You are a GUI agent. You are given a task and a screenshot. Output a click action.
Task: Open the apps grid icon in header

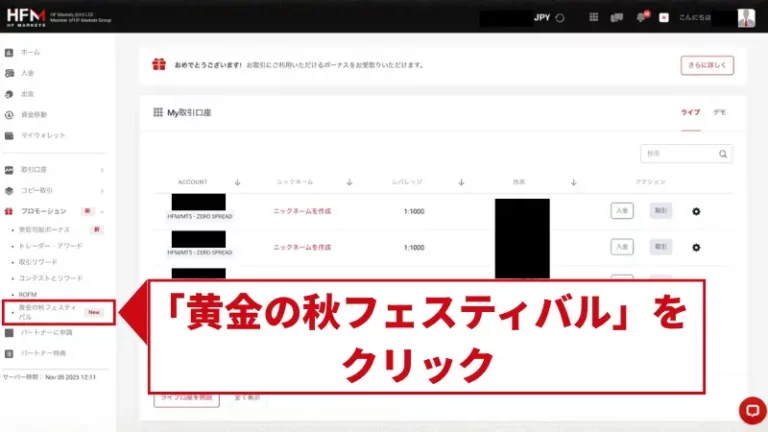coord(594,17)
